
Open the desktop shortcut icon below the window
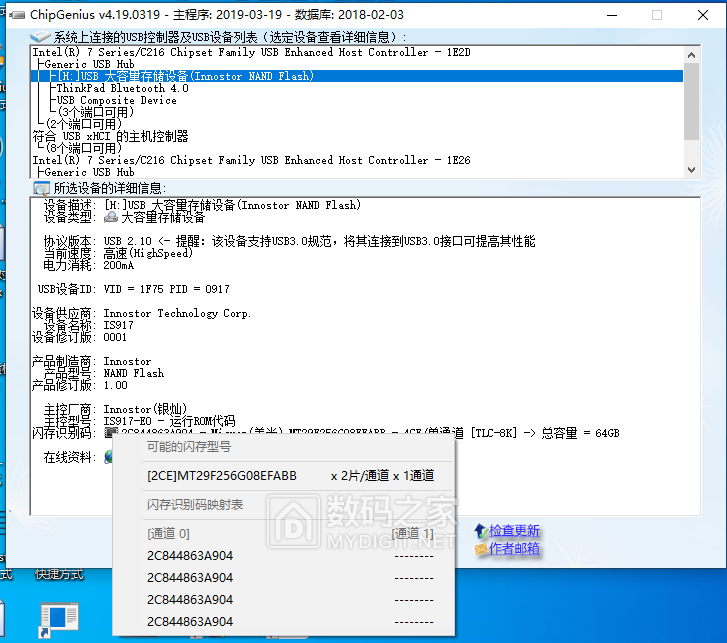click(59, 619)
